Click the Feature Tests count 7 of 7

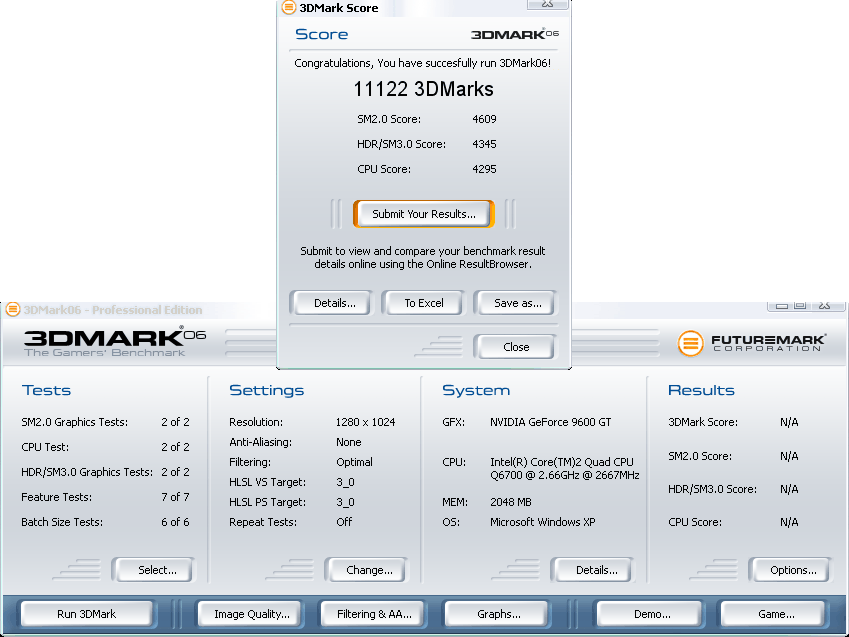click(175, 497)
